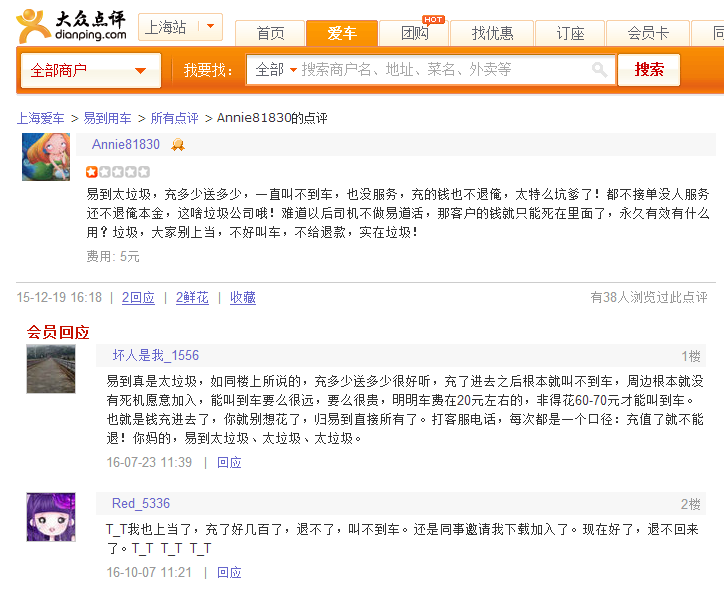Screen dimensions: 724x592
Task: Click the 16-10-07 11:21 timestamp
Action: click(149, 573)
